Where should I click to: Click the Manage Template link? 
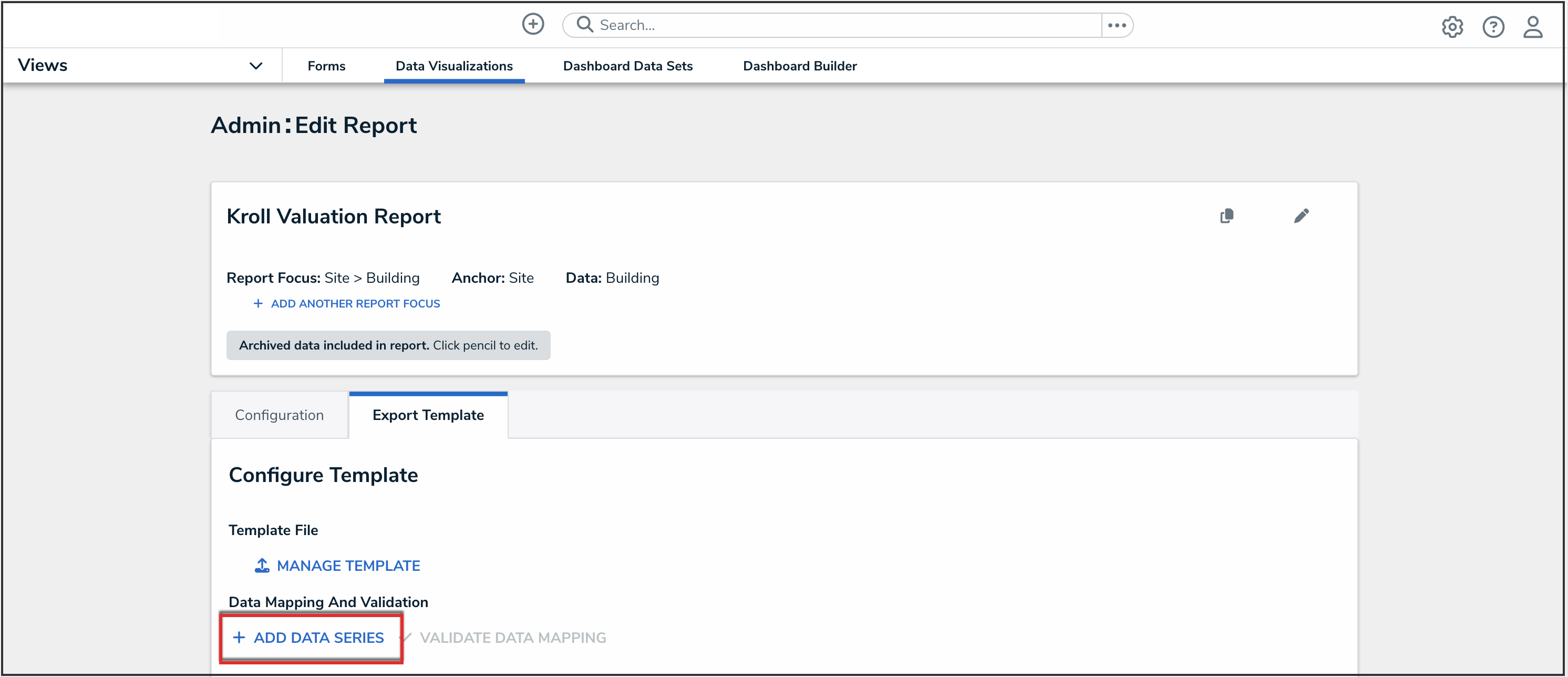pos(348,566)
